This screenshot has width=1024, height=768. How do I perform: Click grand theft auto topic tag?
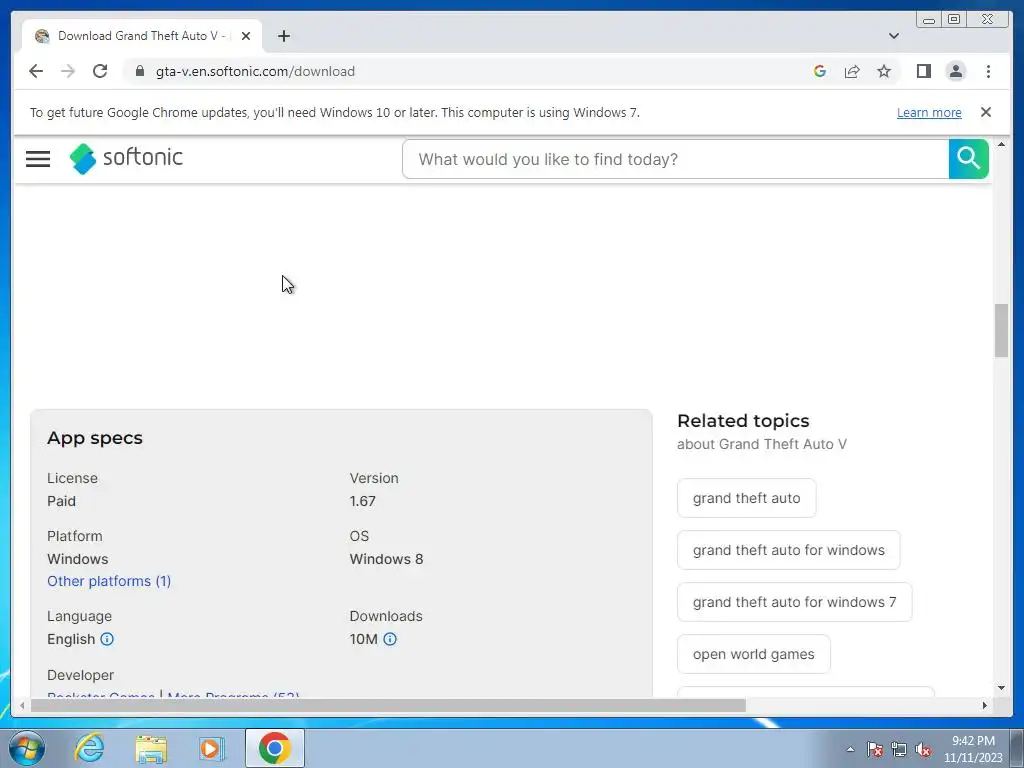pos(746,498)
